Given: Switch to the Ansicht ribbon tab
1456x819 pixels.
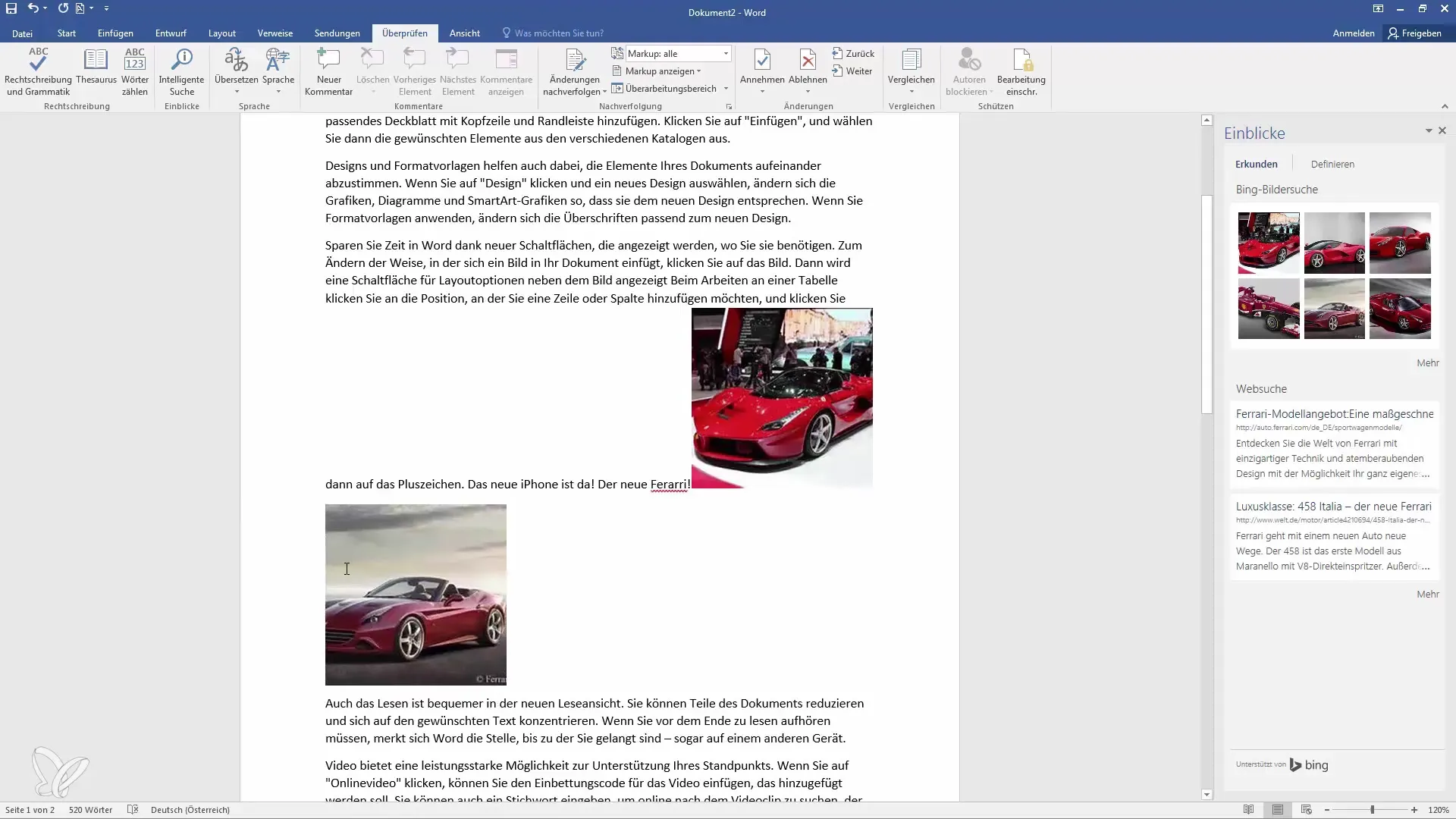Looking at the screenshot, I should click(x=465, y=33).
